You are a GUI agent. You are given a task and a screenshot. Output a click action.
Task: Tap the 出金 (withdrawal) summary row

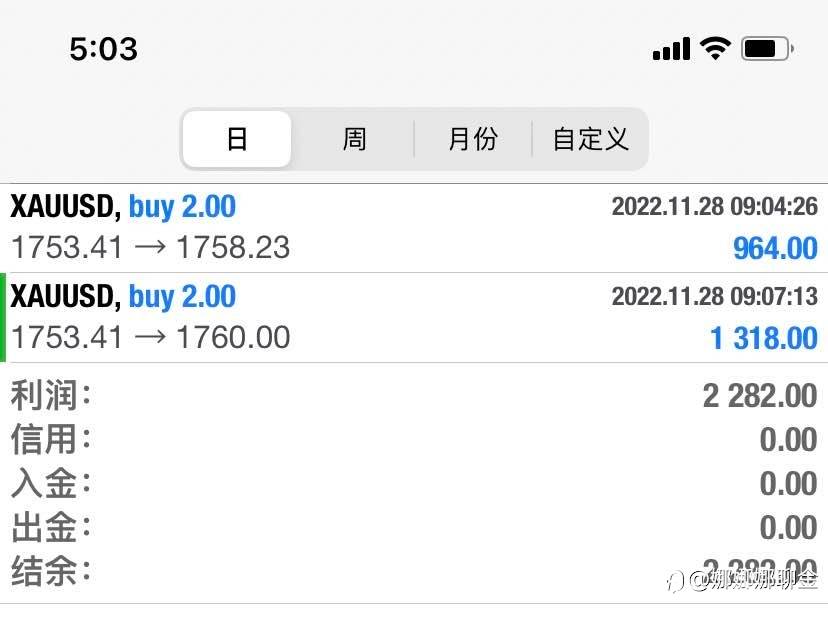point(414,528)
